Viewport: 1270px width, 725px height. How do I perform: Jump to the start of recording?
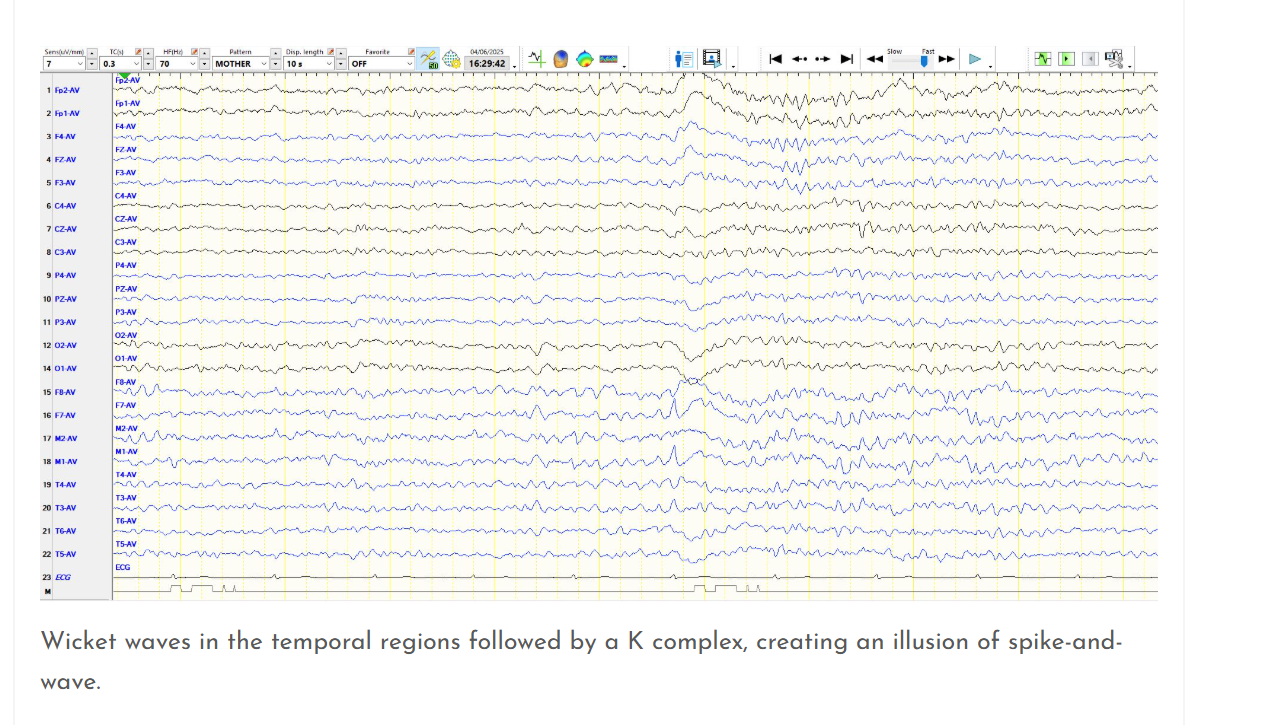pyautogui.click(x=775, y=59)
